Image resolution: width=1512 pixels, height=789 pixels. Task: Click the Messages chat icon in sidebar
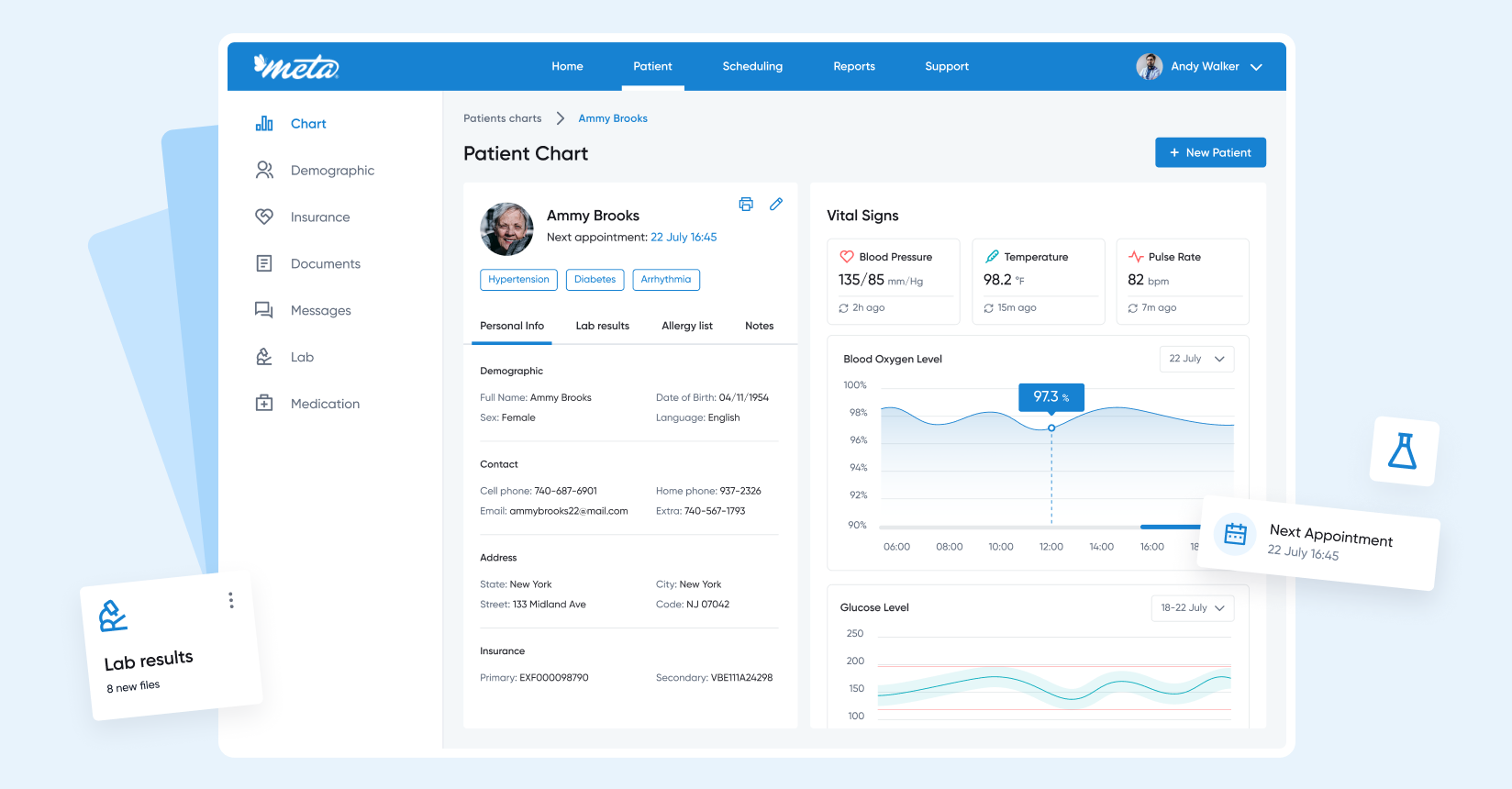pos(264,310)
